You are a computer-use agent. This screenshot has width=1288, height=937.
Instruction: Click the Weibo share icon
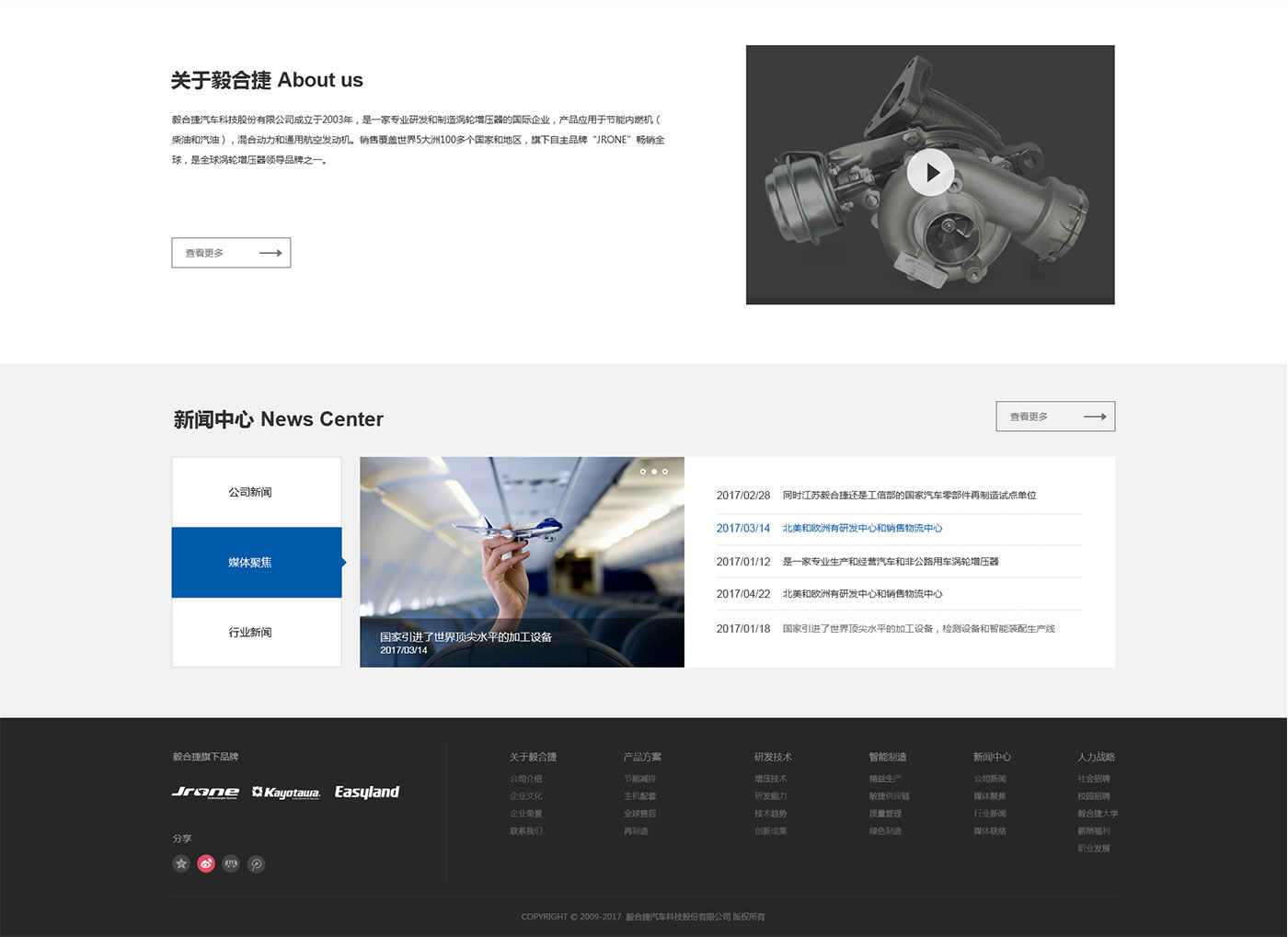pyautogui.click(x=206, y=863)
